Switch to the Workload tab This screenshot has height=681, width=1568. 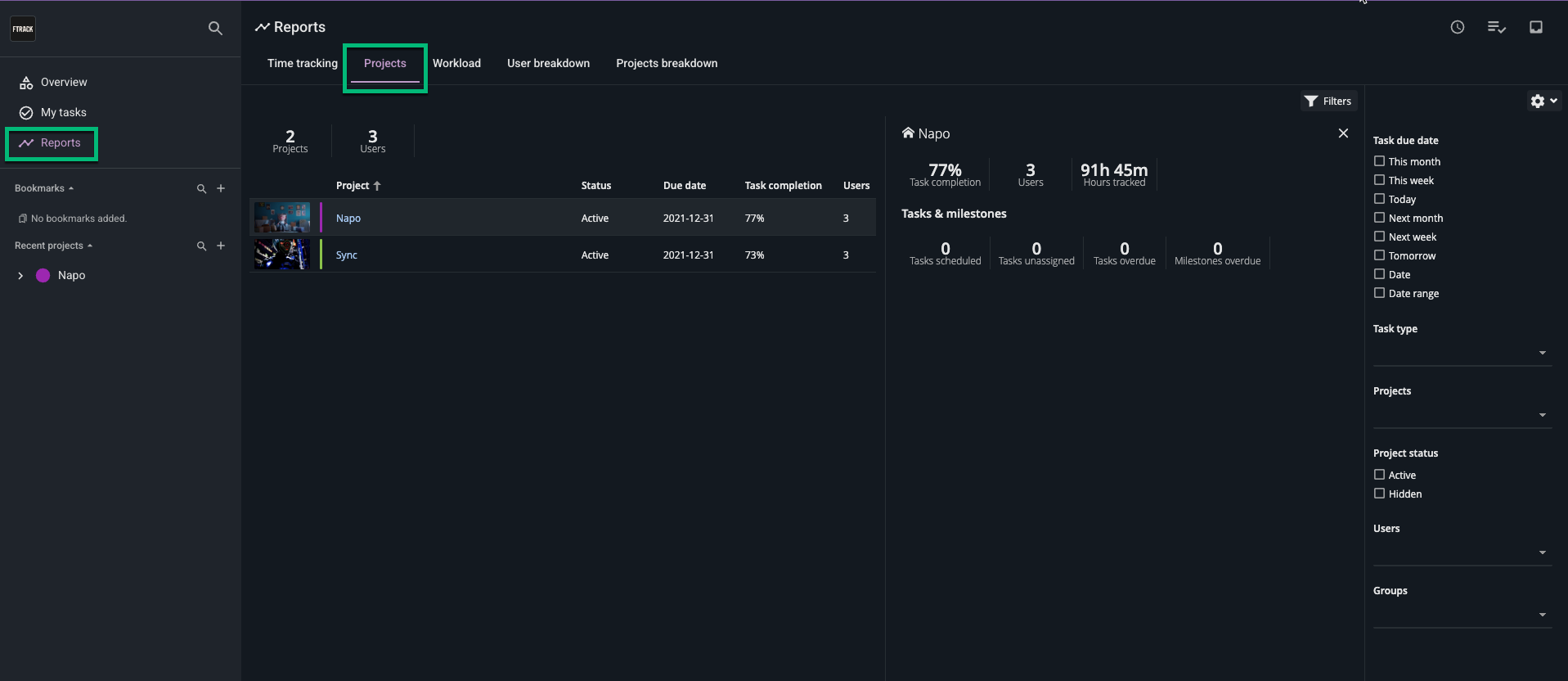click(x=456, y=63)
